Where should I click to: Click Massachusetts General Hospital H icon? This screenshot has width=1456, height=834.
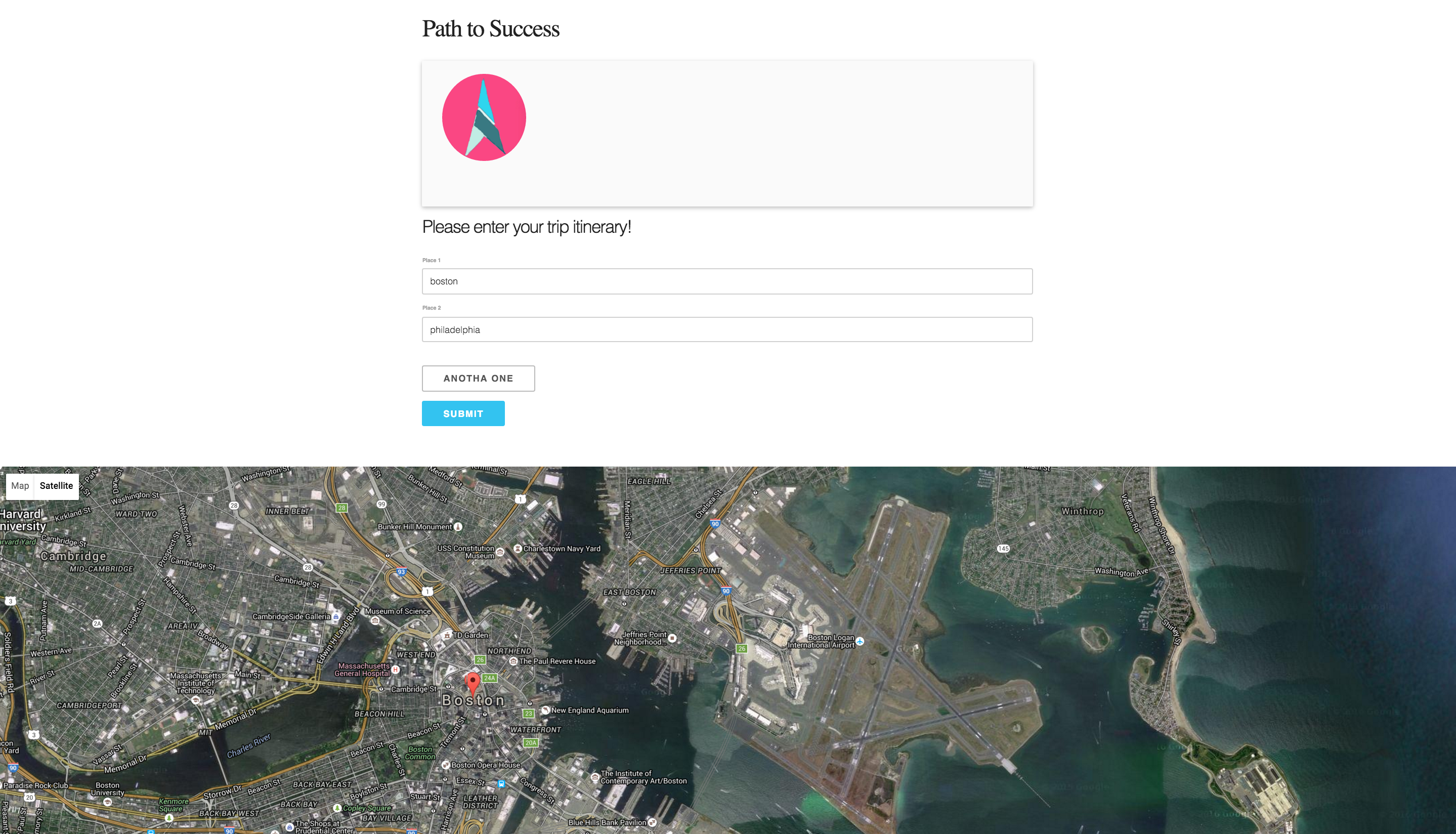[x=395, y=669]
